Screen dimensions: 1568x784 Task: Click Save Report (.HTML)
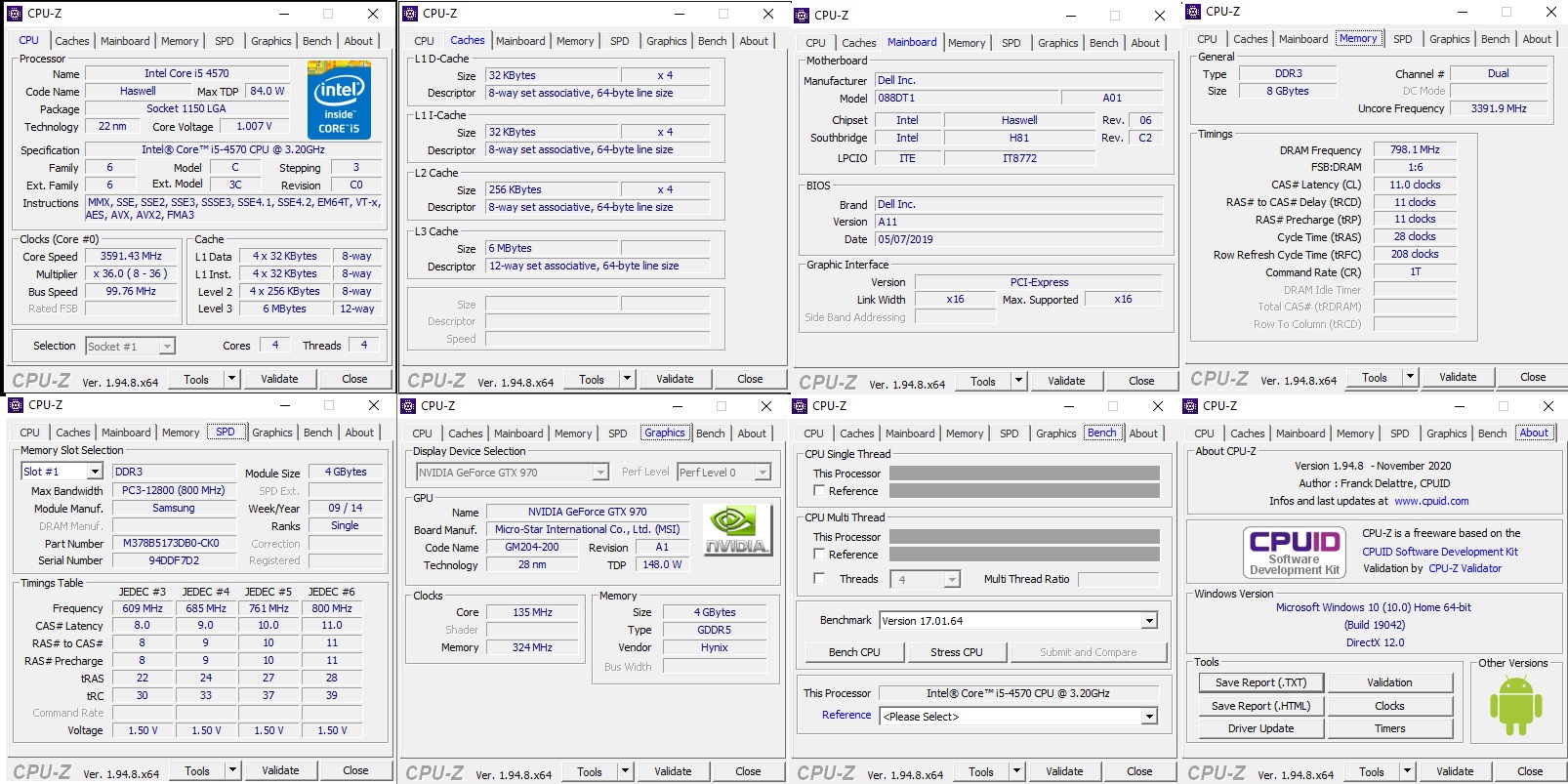tap(1260, 706)
